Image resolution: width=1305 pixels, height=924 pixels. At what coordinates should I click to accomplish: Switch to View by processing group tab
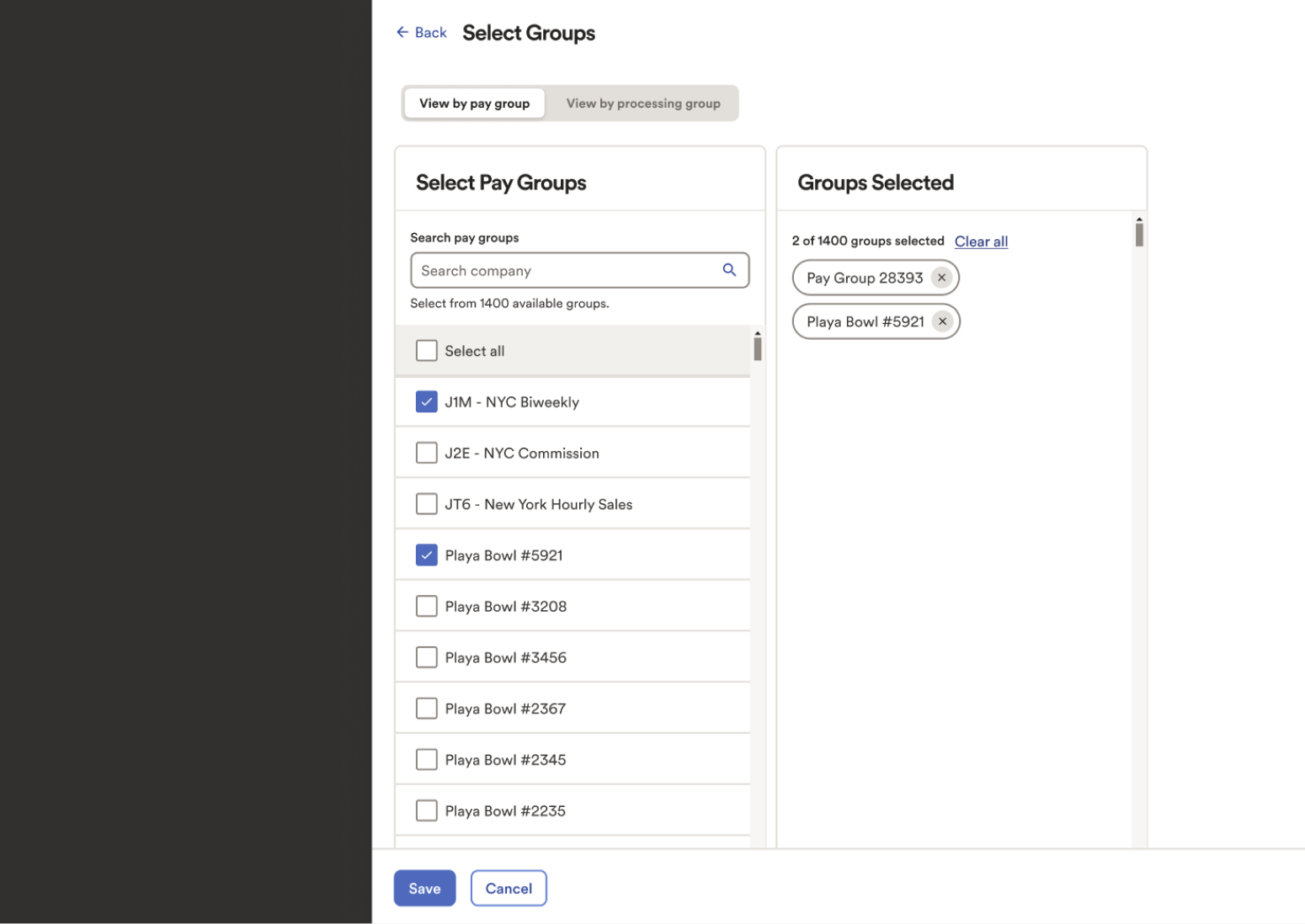click(642, 103)
